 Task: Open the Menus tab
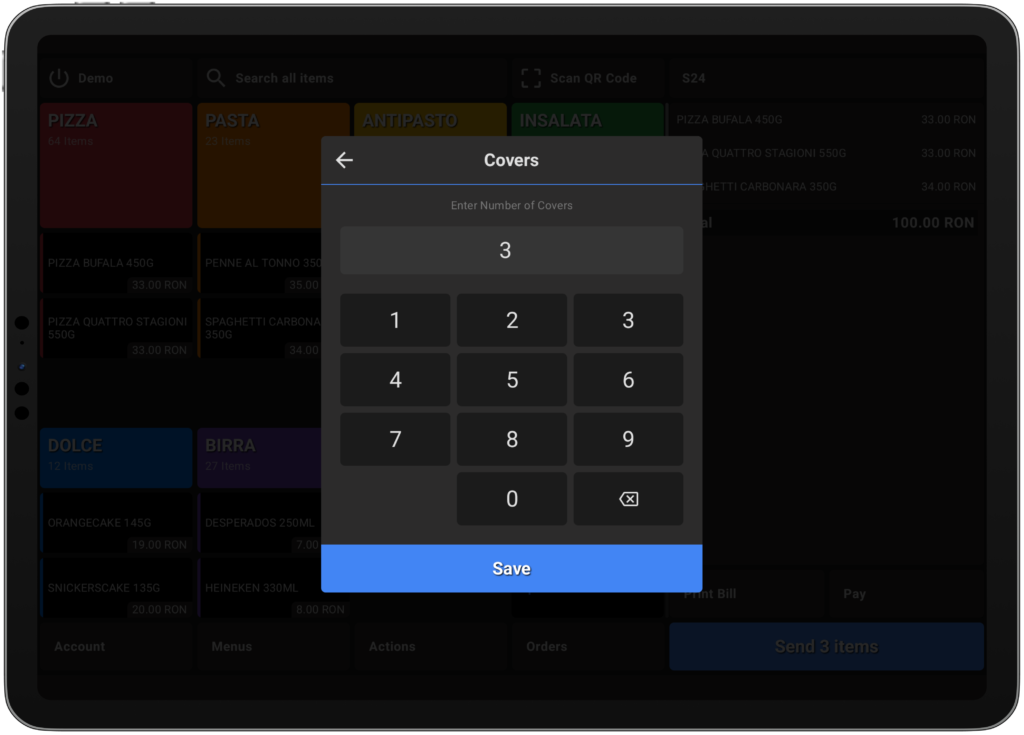click(x=274, y=647)
